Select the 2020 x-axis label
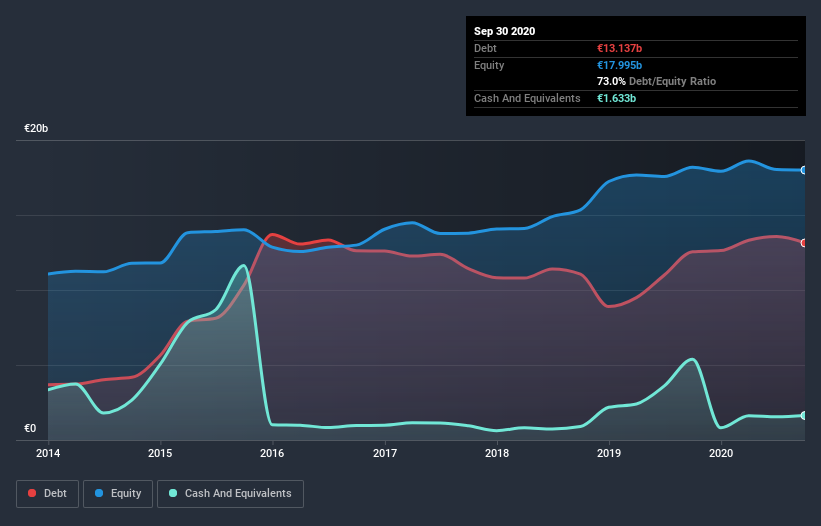The image size is (821, 526). click(x=721, y=453)
